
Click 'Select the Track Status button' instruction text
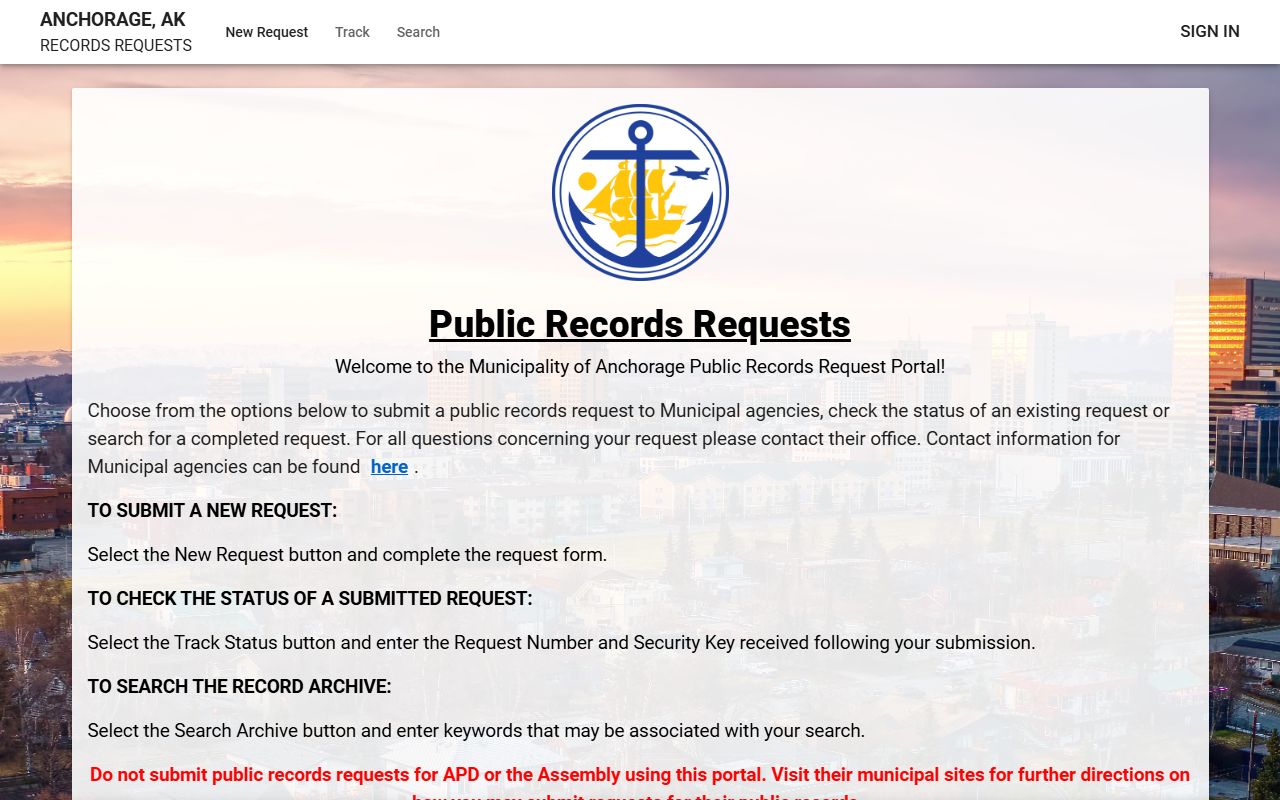click(x=561, y=642)
